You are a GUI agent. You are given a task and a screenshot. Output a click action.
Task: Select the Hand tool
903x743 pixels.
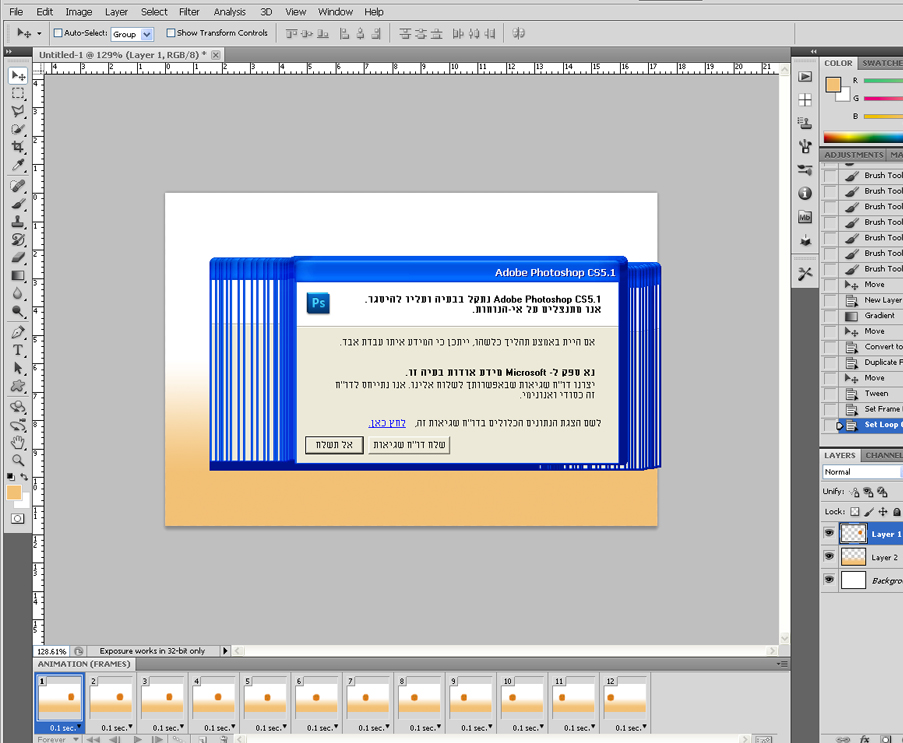coord(18,442)
